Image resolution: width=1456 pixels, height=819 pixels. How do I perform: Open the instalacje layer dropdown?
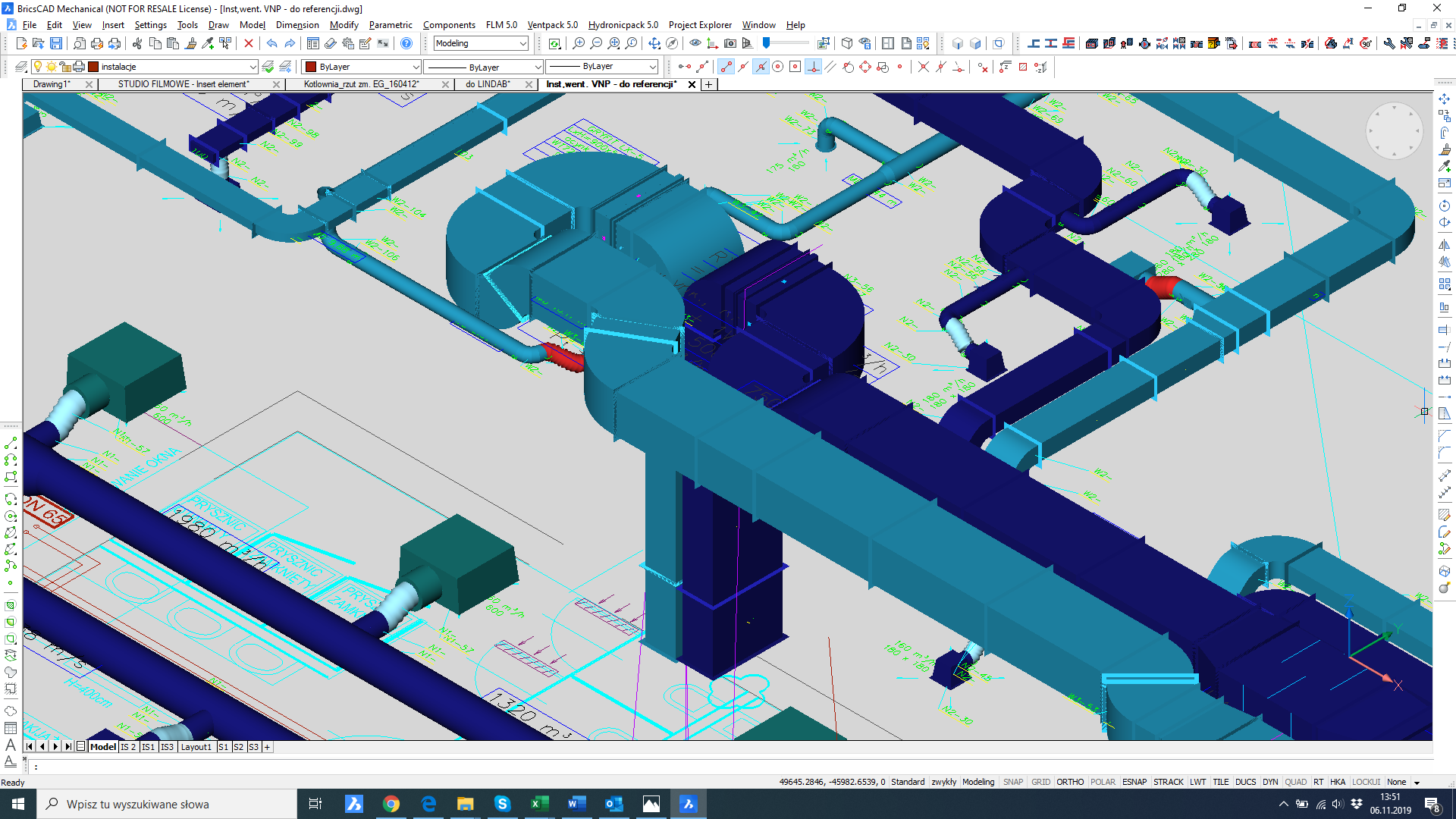pyautogui.click(x=253, y=67)
